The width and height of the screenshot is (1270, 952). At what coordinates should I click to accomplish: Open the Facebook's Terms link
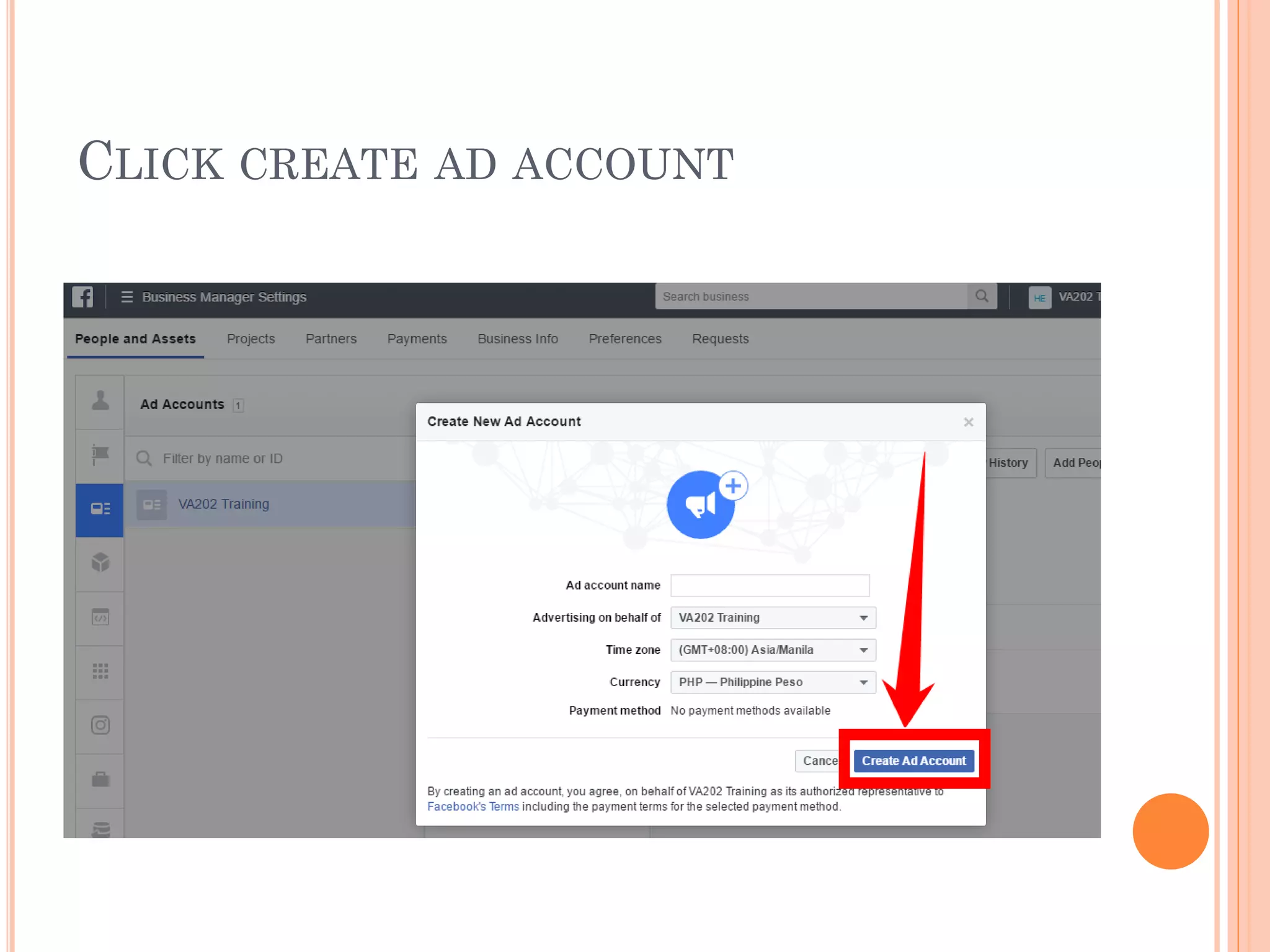473,807
